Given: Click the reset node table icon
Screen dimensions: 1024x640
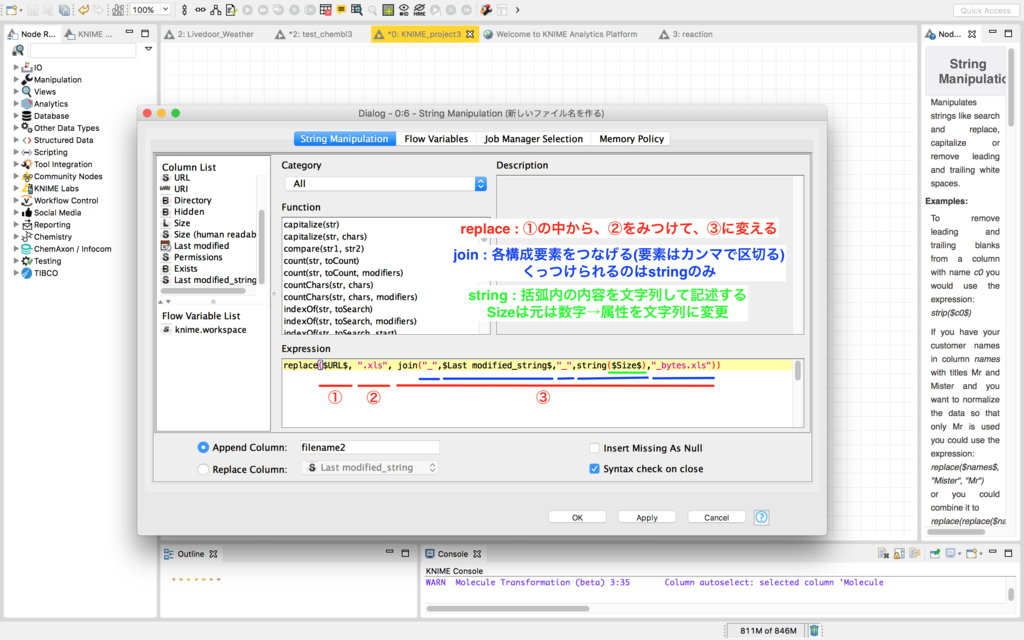Looking at the screenshot, I should tap(325, 10).
